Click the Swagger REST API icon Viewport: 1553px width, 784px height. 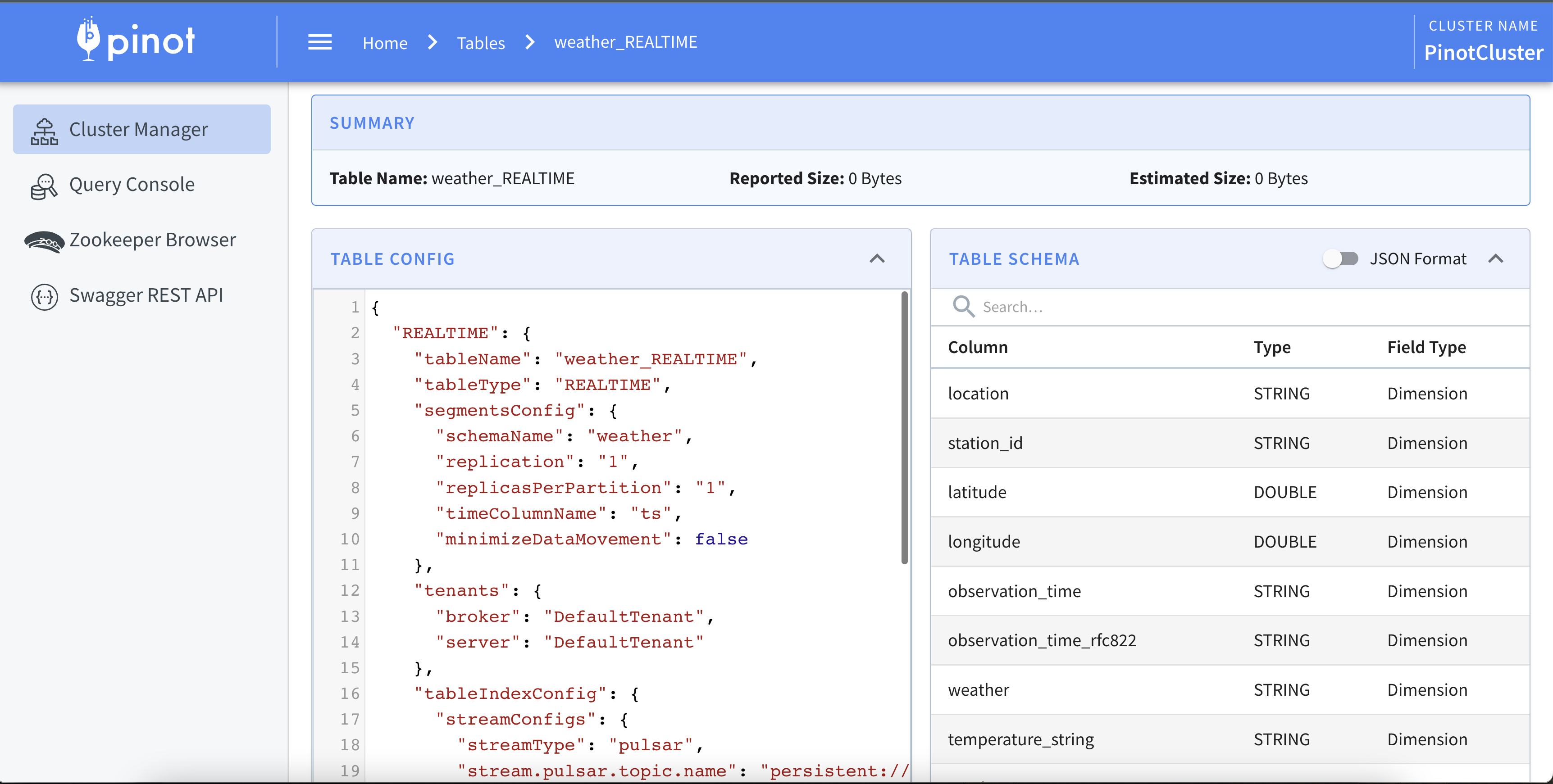point(45,296)
